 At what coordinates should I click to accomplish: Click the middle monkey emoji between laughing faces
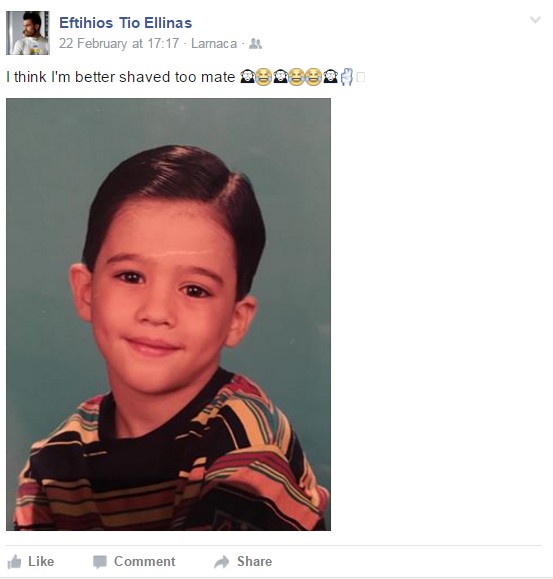[281, 77]
